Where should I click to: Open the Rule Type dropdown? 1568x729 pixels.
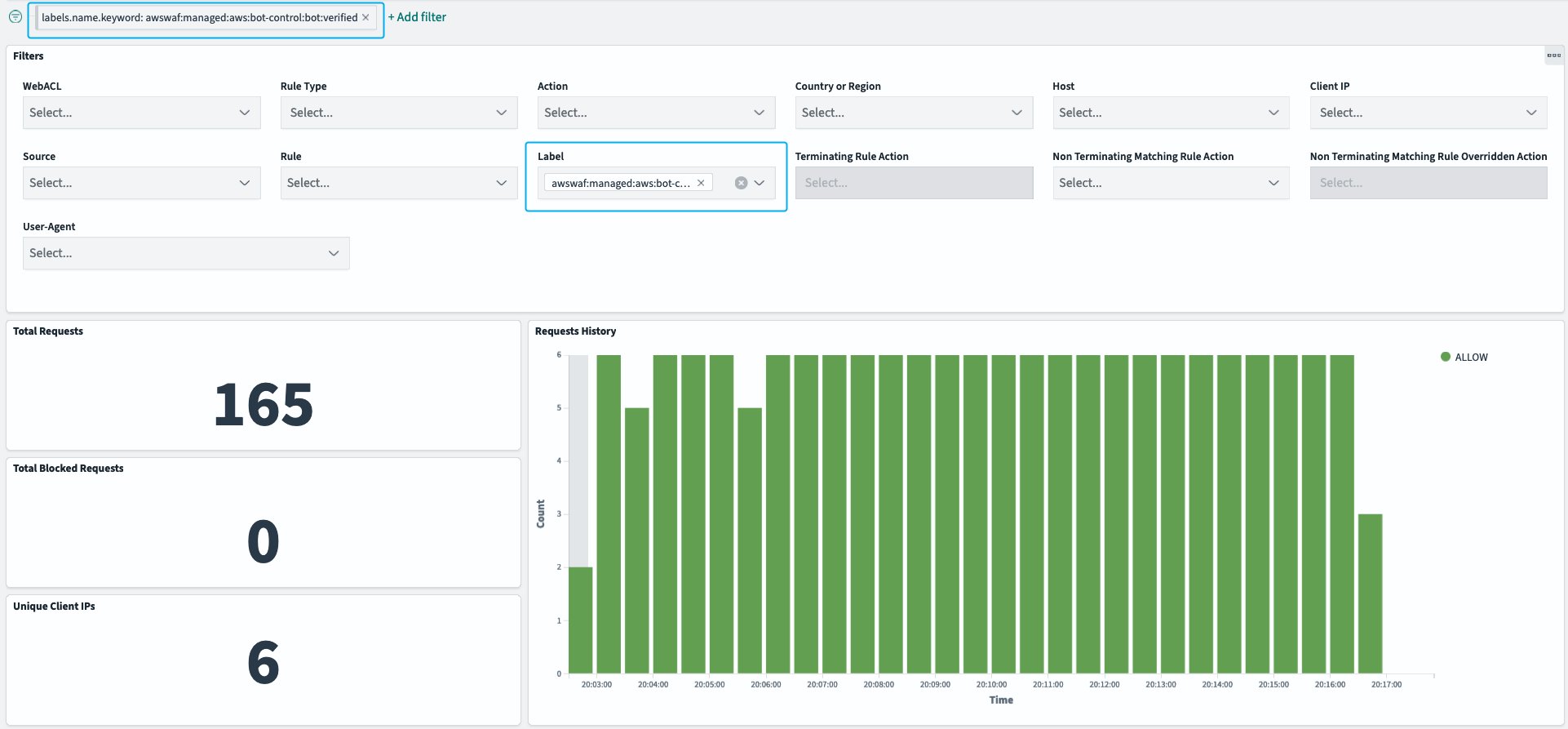point(398,113)
